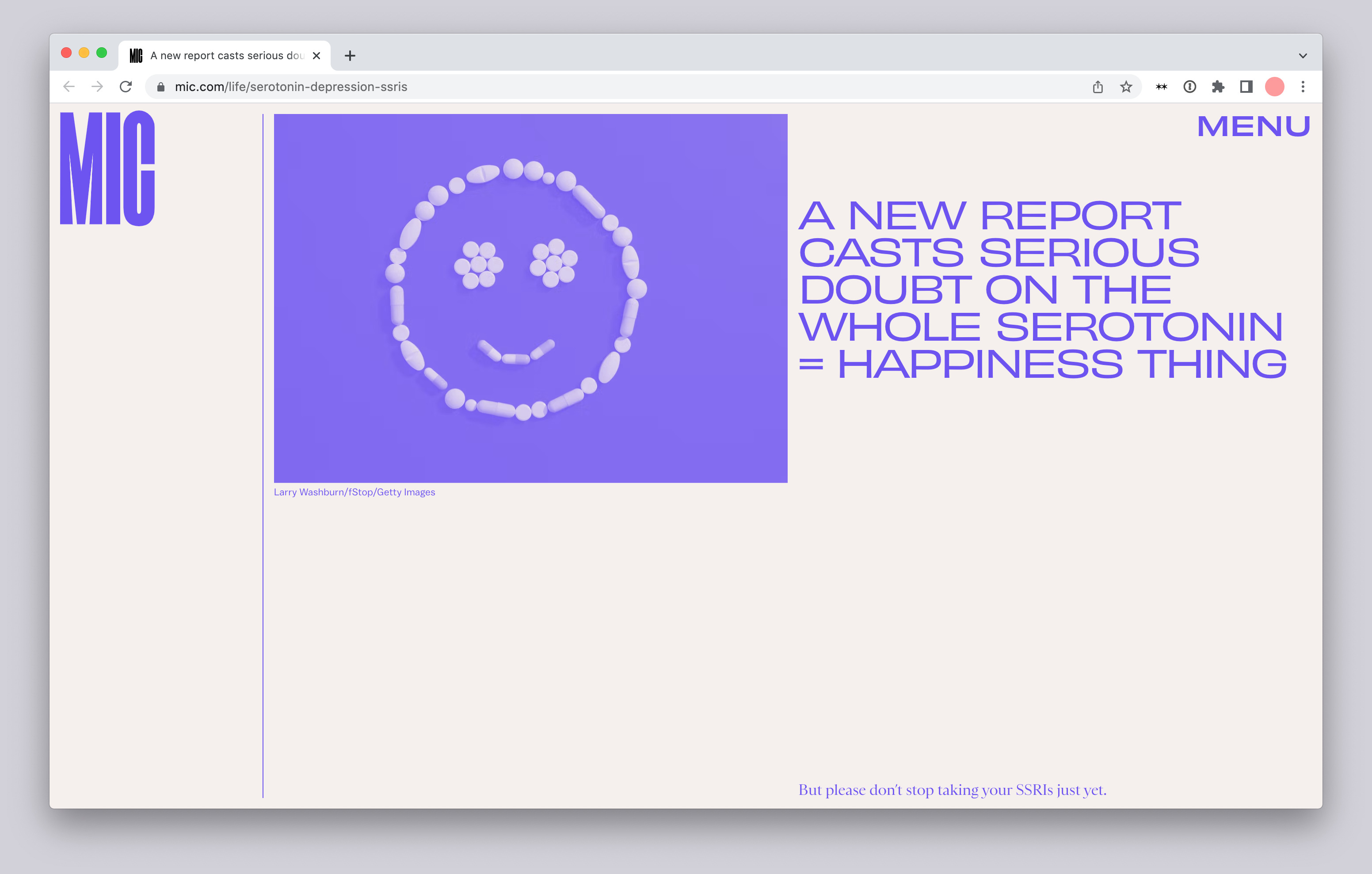This screenshot has height=874, width=1372.
Task: Open the Extensions puzzle piece icon
Action: click(x=1218, y=87)
